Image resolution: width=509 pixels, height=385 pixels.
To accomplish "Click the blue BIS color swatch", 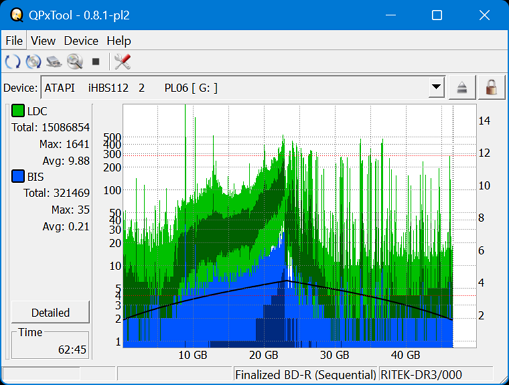I will point(18,176).
